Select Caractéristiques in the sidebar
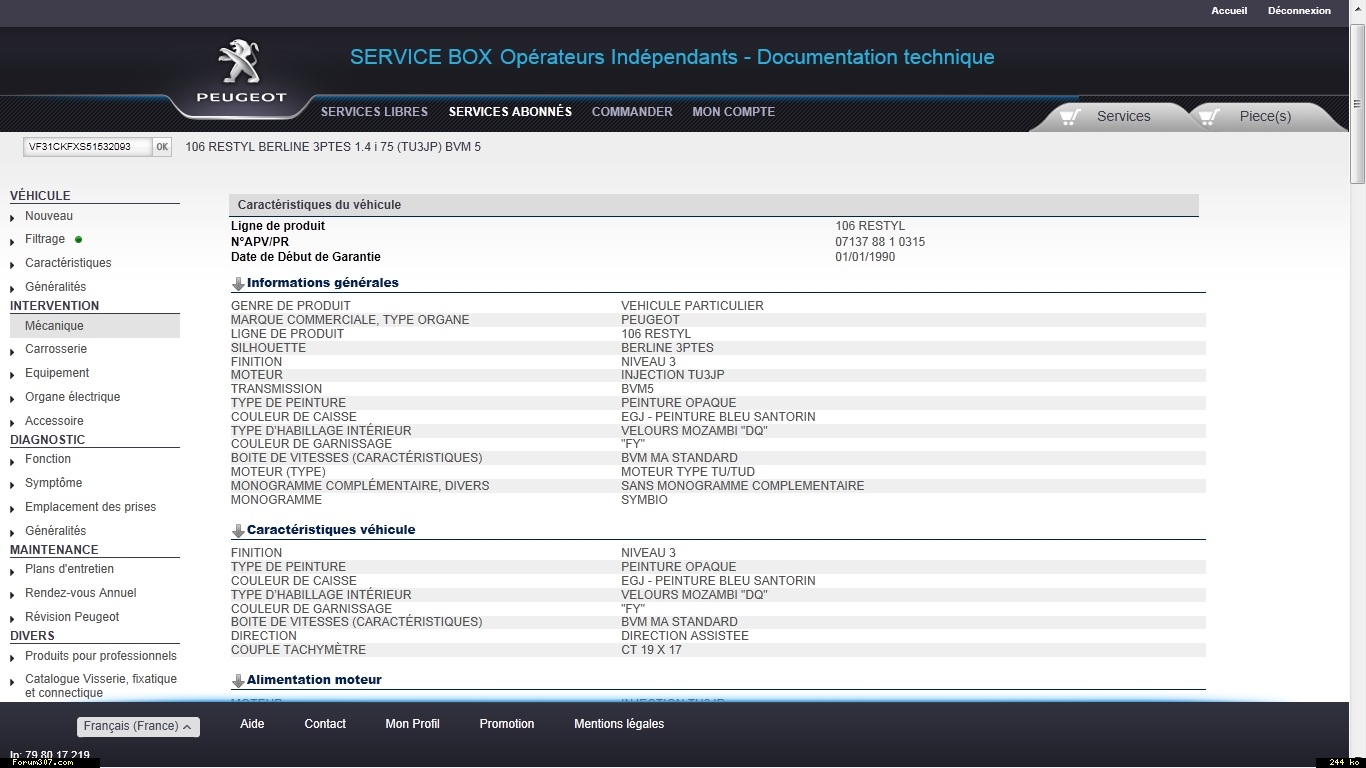This screenshot has height=768, width=1366. 68,263
